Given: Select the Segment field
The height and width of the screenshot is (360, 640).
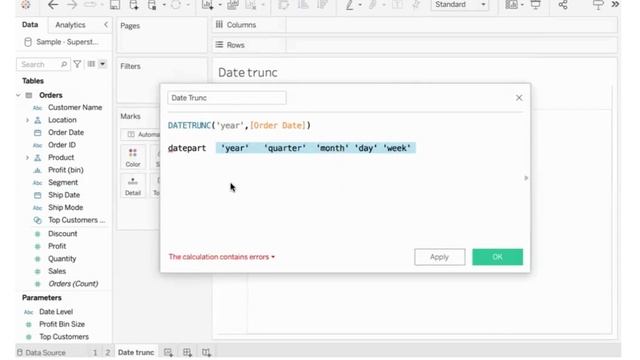Looking at the screenshot, I should (x=63, y=182).
